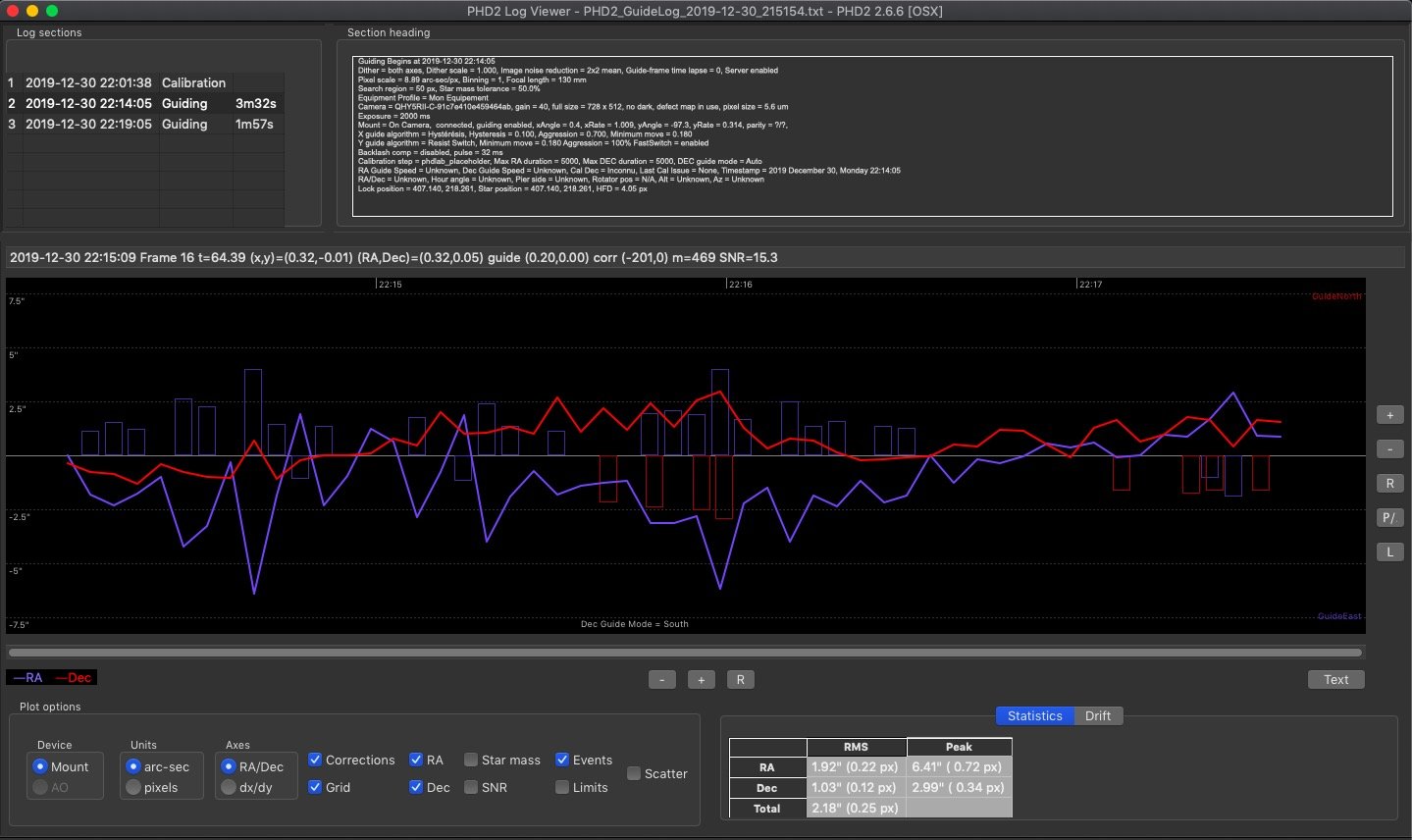
Task: Click the P/ button right of the graph
Action: (1389, 517)
